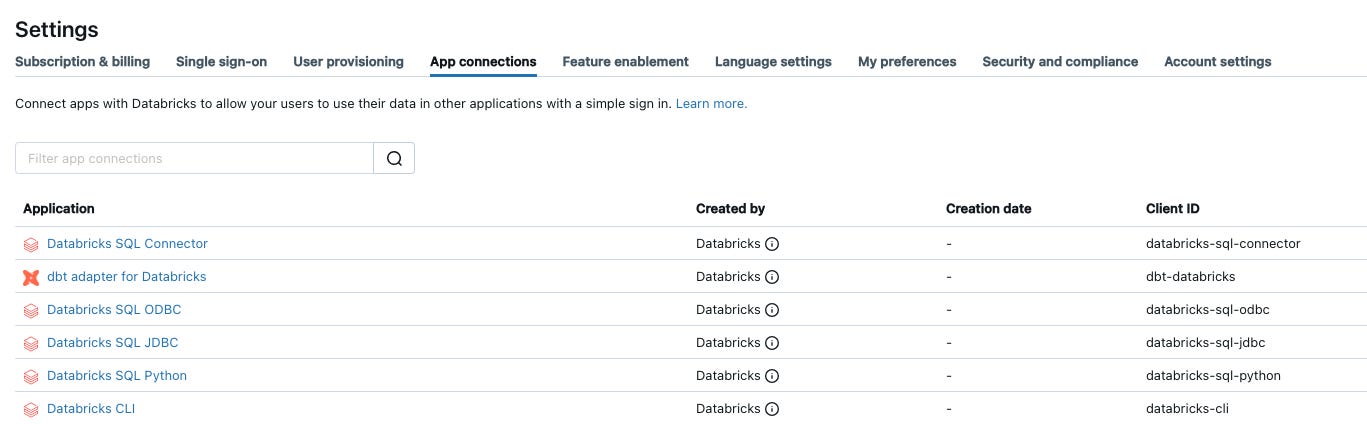Click info icon in Databricks SQL JDBC row
This screenshot has height=424, width=1367.
point(772,343)
